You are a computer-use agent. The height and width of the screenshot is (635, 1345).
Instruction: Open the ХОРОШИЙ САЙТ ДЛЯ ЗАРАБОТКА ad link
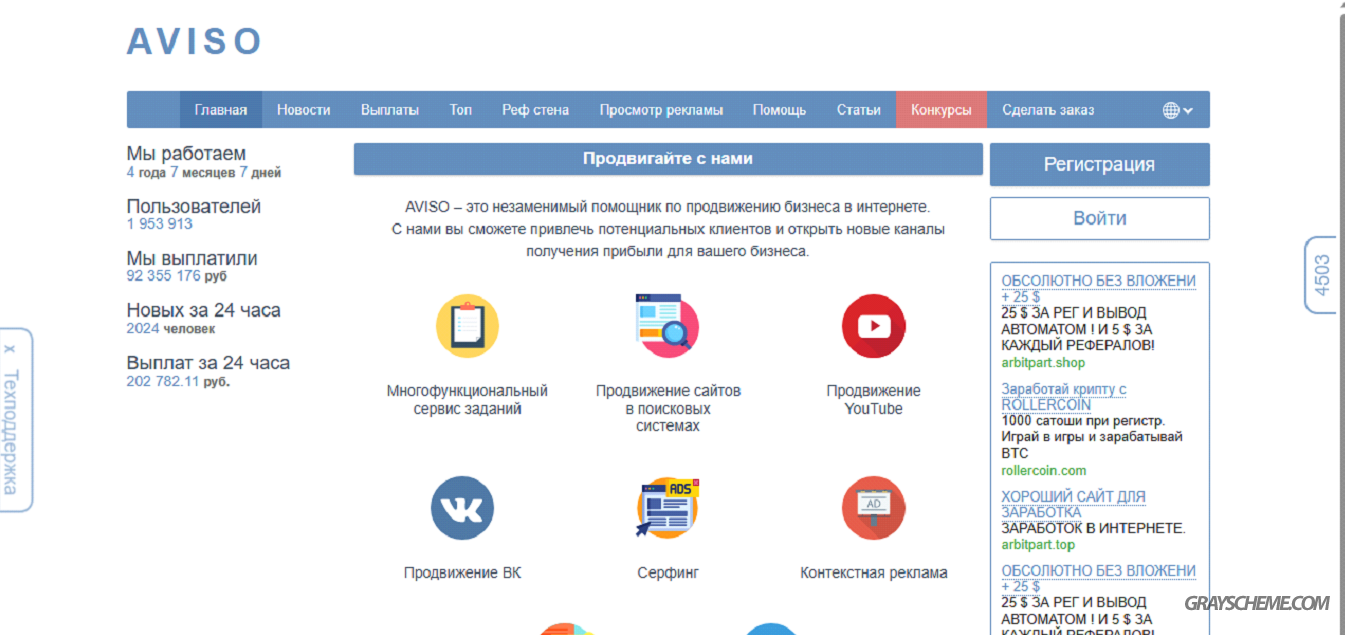1074,504
